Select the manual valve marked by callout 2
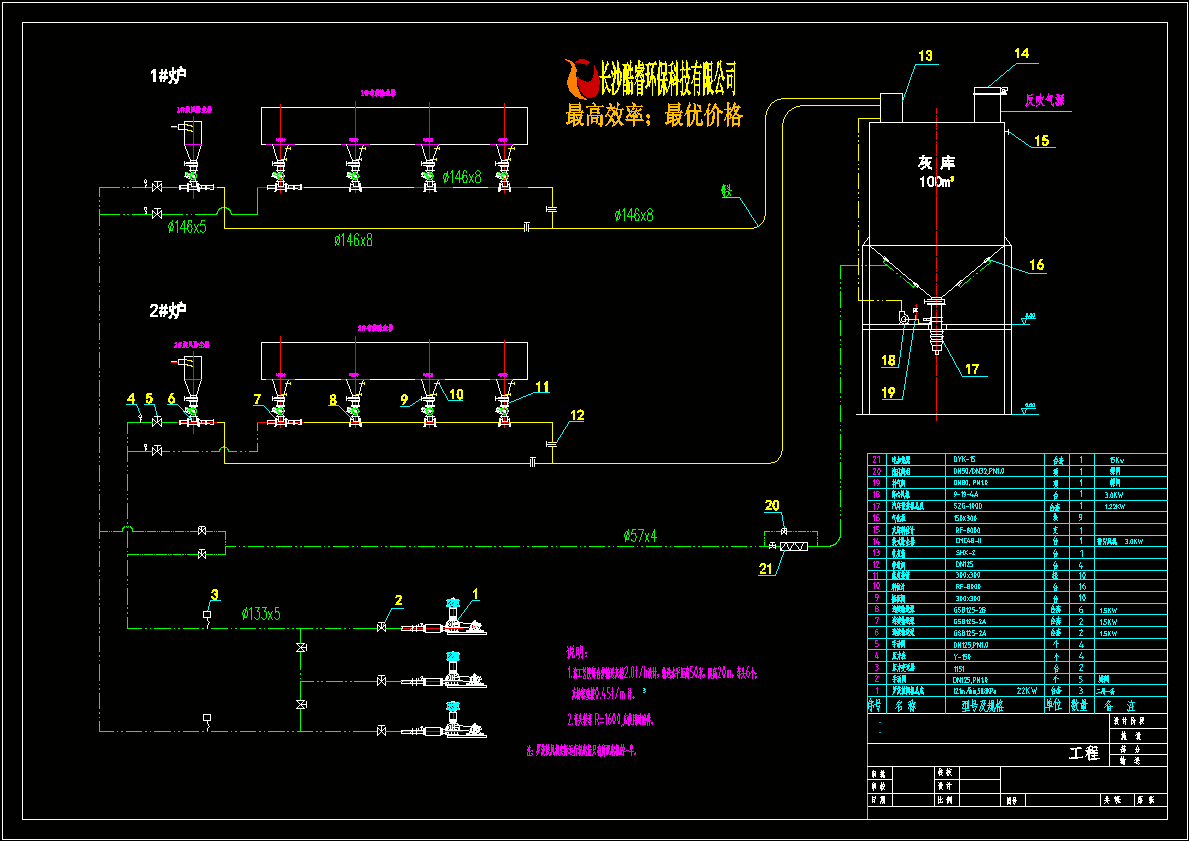 coord(381,628)
